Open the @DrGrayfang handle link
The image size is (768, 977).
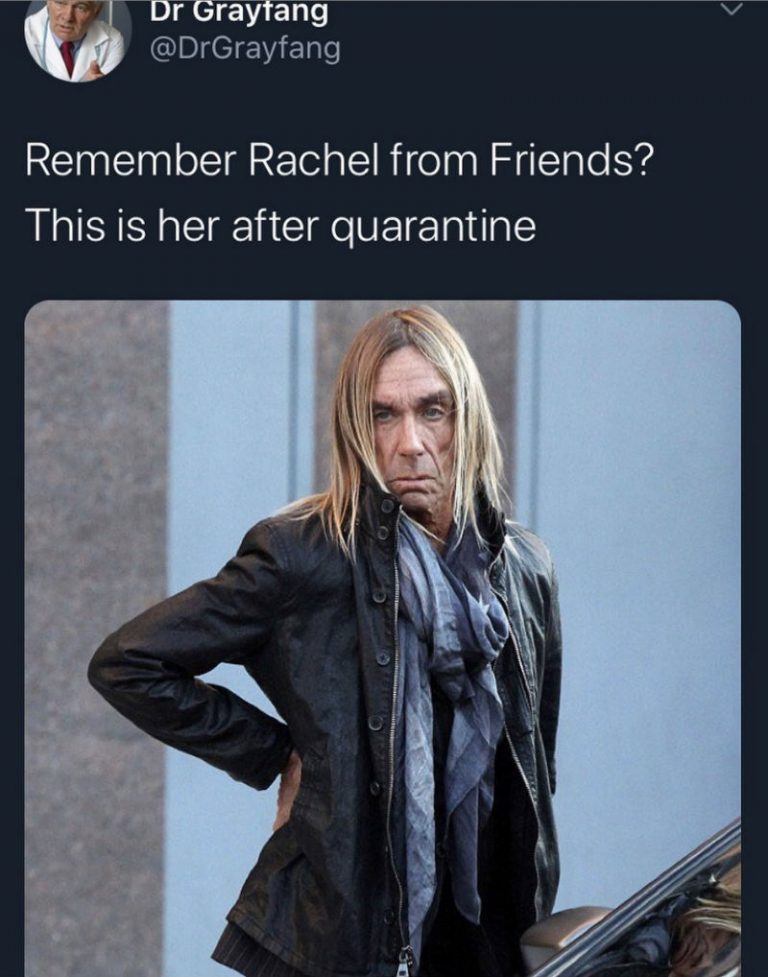click(245, 49)
